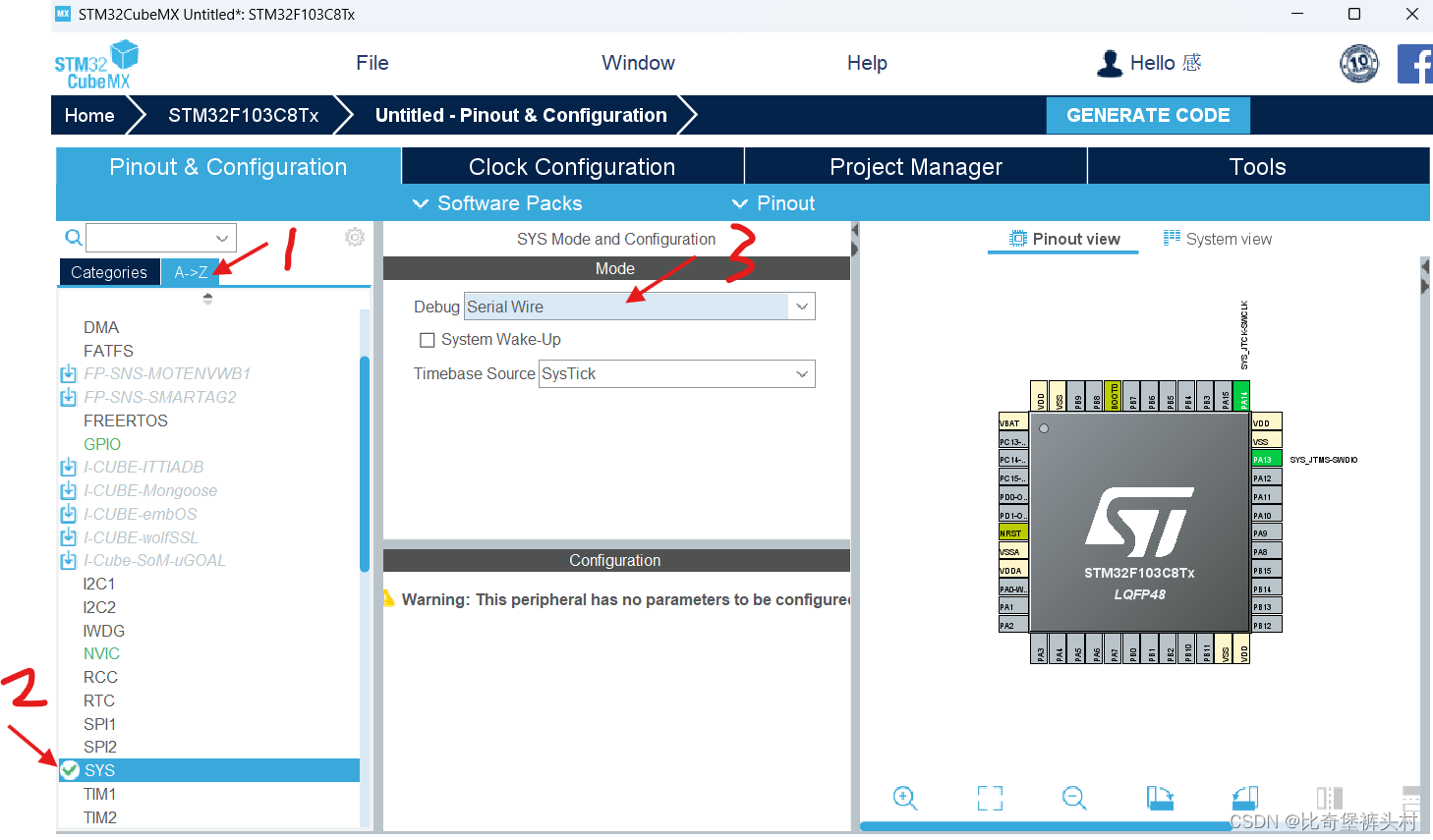This screenshot has height=840, width=1433.
Task: Open the File menu
Action: (373, 63)
